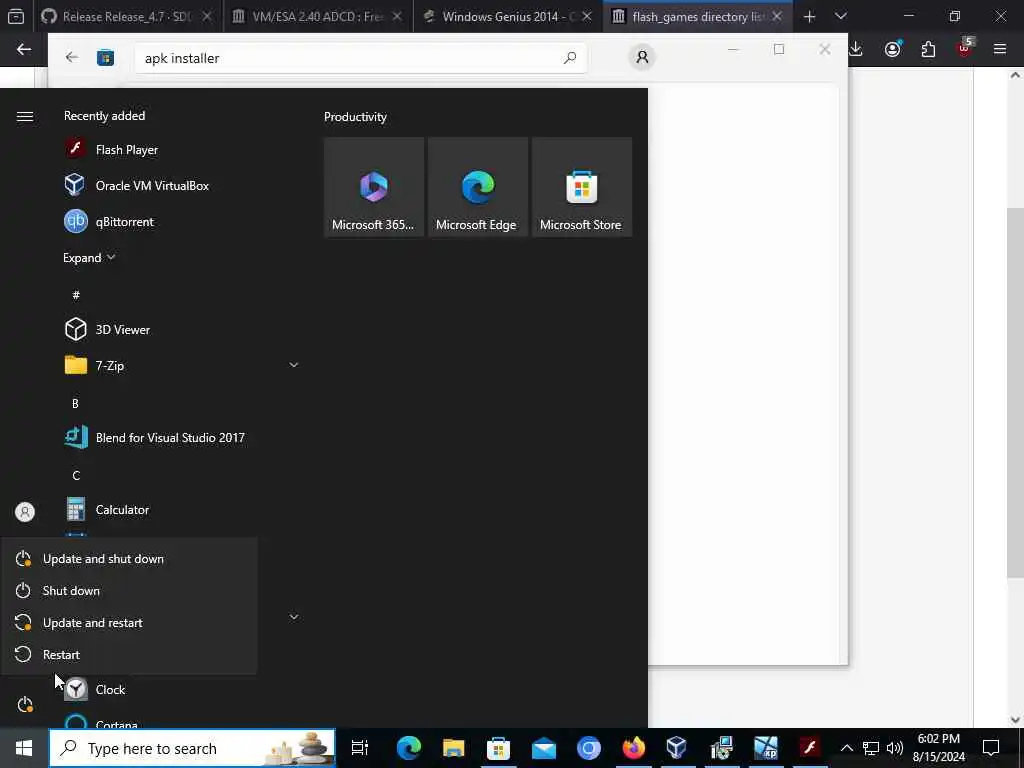Click the Windows Start button
Viewport: 1024px width, 768px height.
pyautogui.click(x=24, y=748)
